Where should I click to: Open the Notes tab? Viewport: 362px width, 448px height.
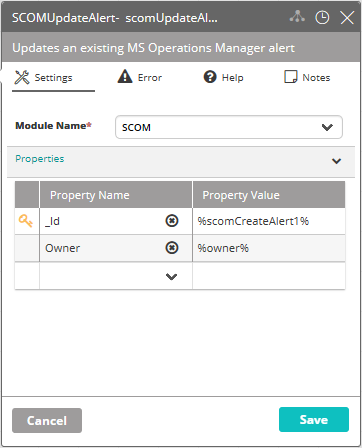tap(307, 77)
